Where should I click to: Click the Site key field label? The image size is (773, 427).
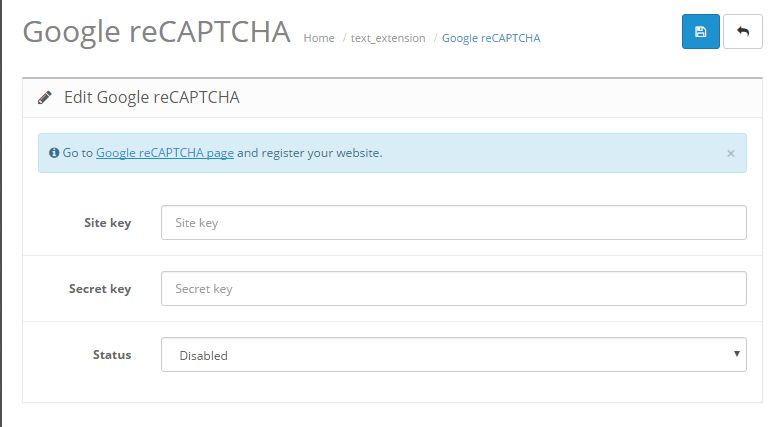(x=107, y=223)
